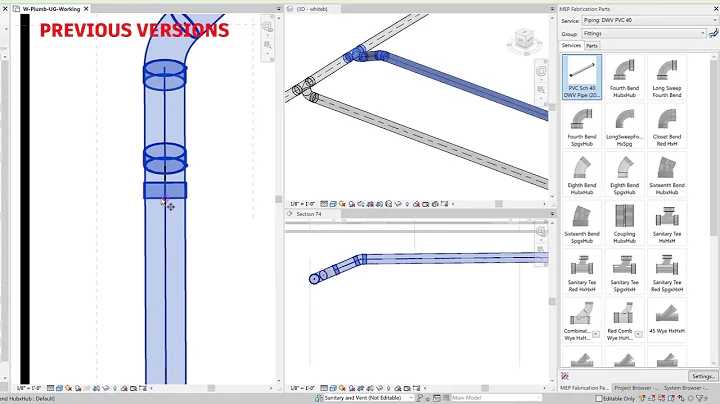
Task: Select the LongSweepFo... HxSpg fitting
Action: click(x=624, y=125)
